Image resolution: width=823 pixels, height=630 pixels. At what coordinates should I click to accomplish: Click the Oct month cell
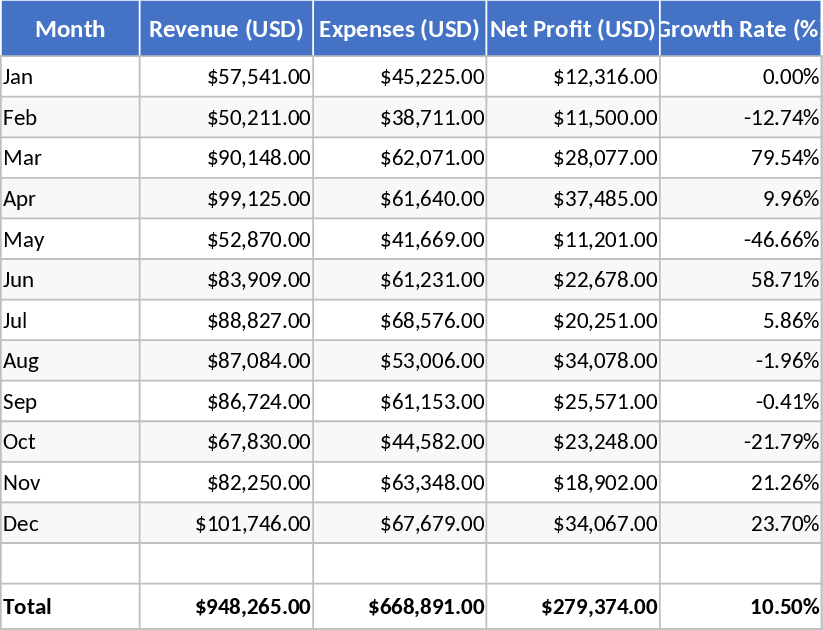[x=70, y=442]
